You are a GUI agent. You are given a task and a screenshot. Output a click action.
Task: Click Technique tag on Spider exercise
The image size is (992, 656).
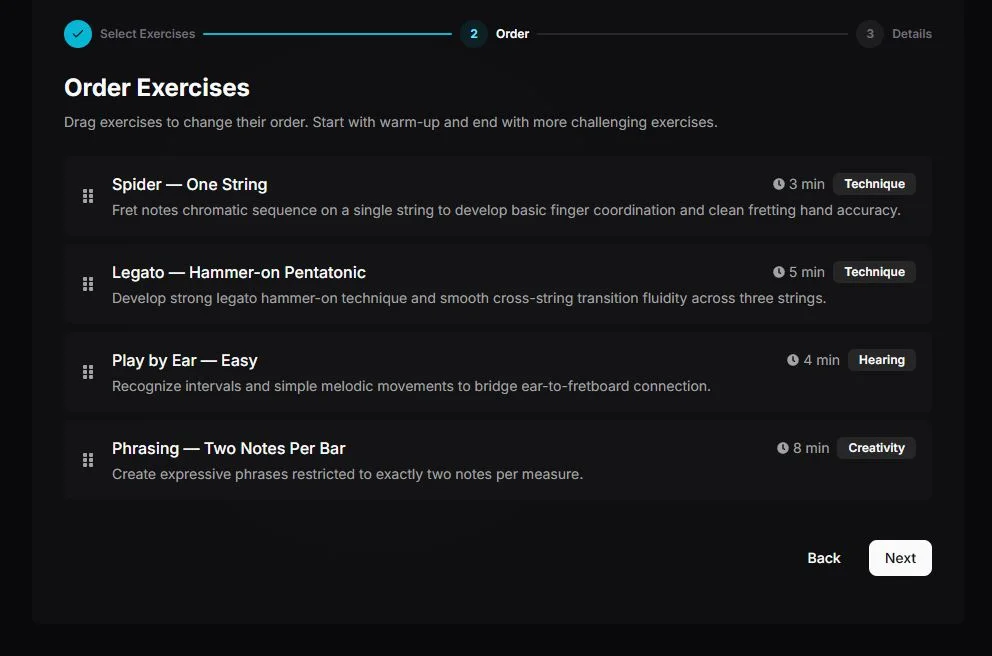874,184
